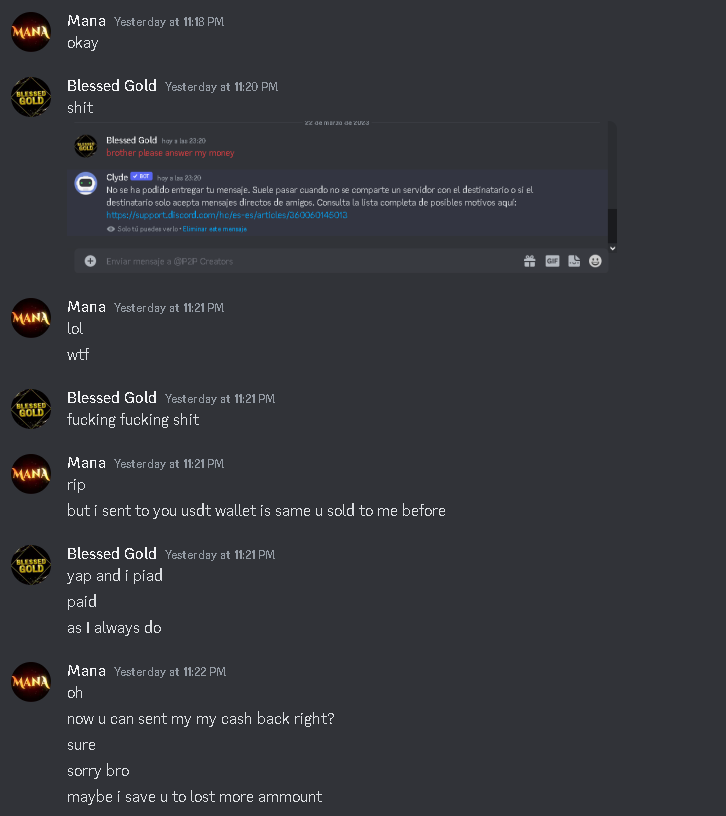The image size is (726, 816).
Task: Open the gift icon in embedded chat
Action: click(529, 261)
